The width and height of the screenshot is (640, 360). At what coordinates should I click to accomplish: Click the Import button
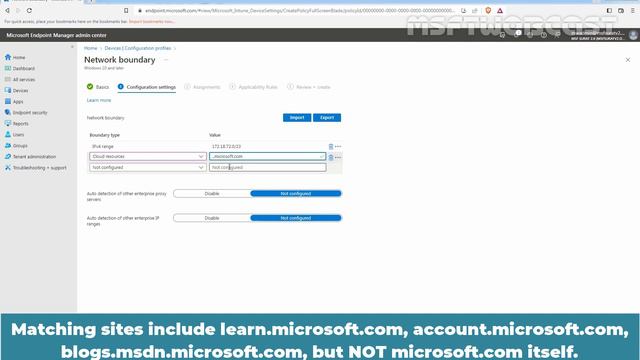coord(297,118)
